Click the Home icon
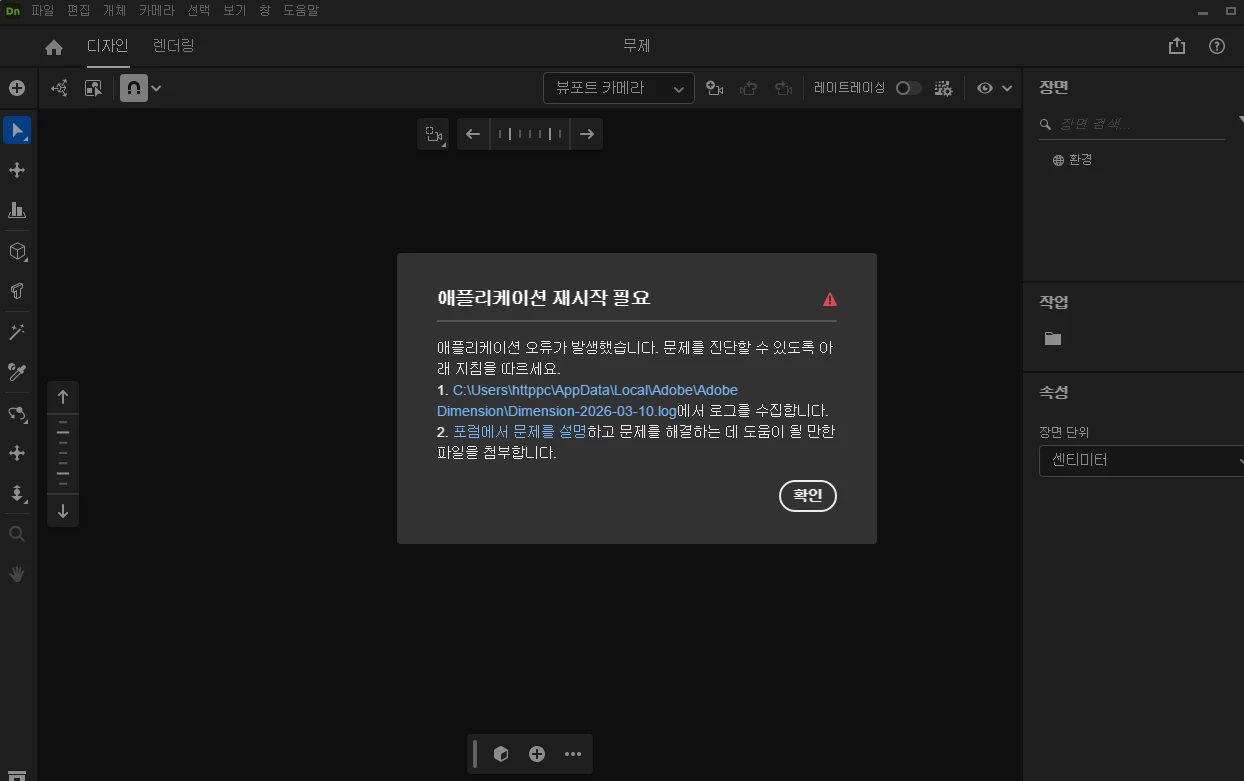This screenshot has height=781, width=1244. point(54,47)
